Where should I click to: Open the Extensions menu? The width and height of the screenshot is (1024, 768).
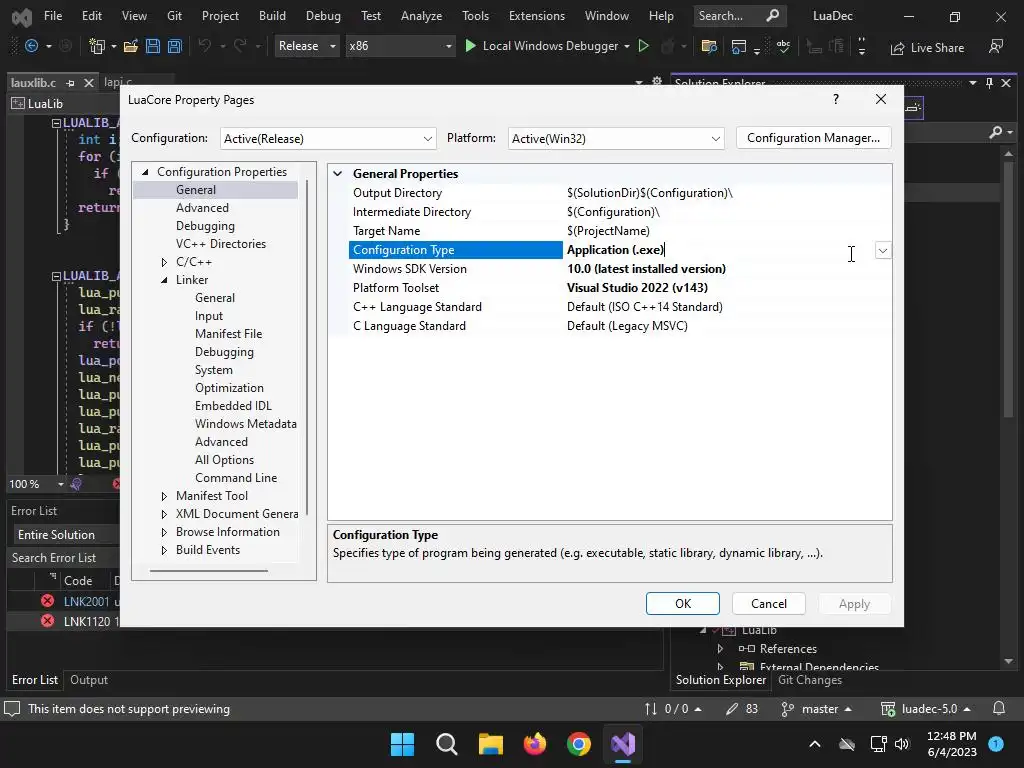tap(537, 16)
